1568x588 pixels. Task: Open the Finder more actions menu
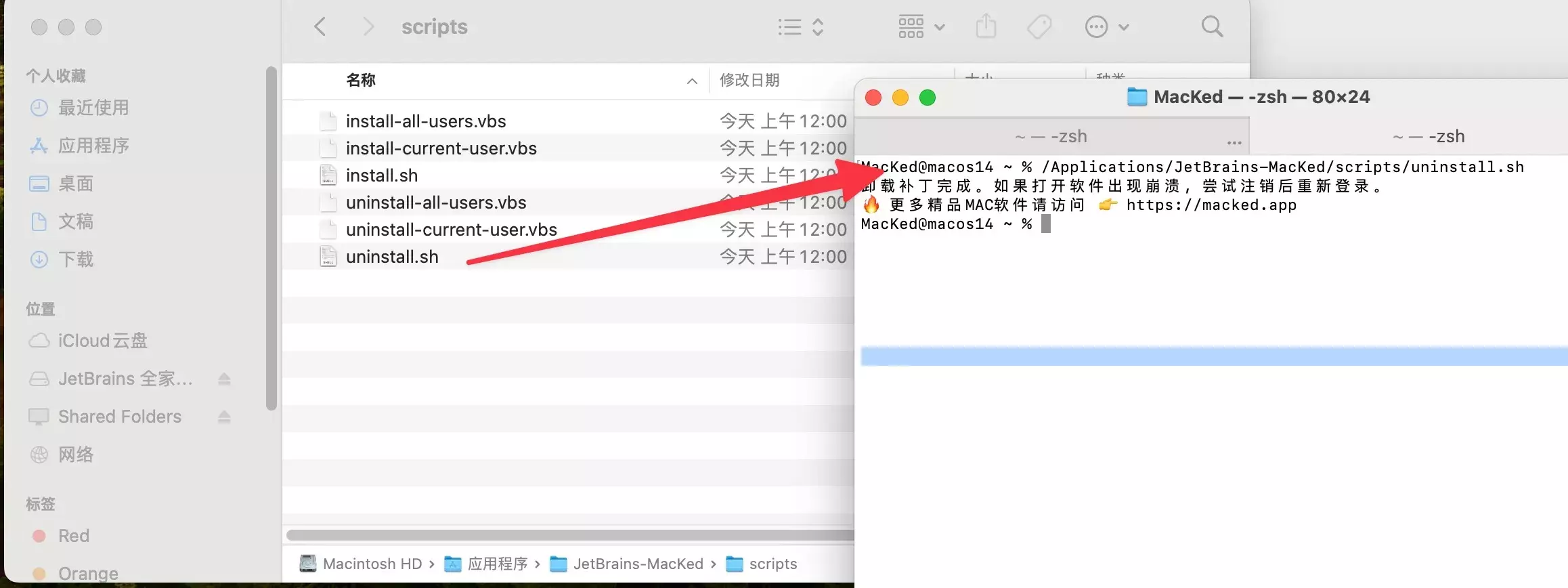tap(1107, 27)
